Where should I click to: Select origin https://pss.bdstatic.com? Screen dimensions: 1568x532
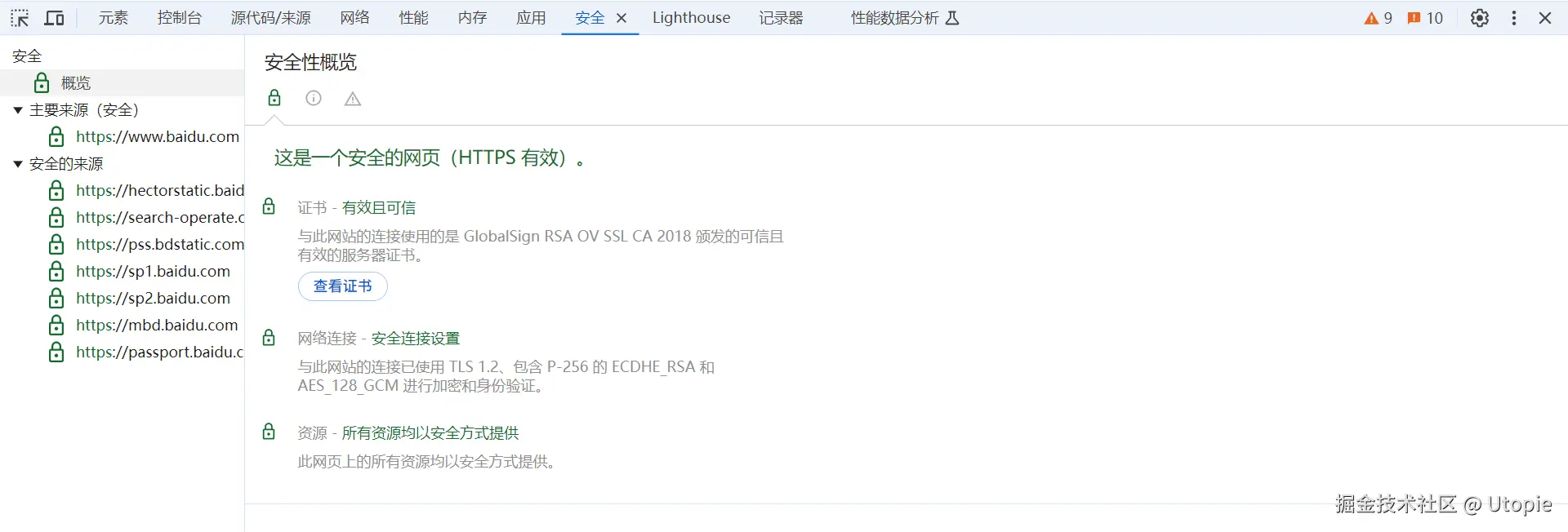pos(160,244)
